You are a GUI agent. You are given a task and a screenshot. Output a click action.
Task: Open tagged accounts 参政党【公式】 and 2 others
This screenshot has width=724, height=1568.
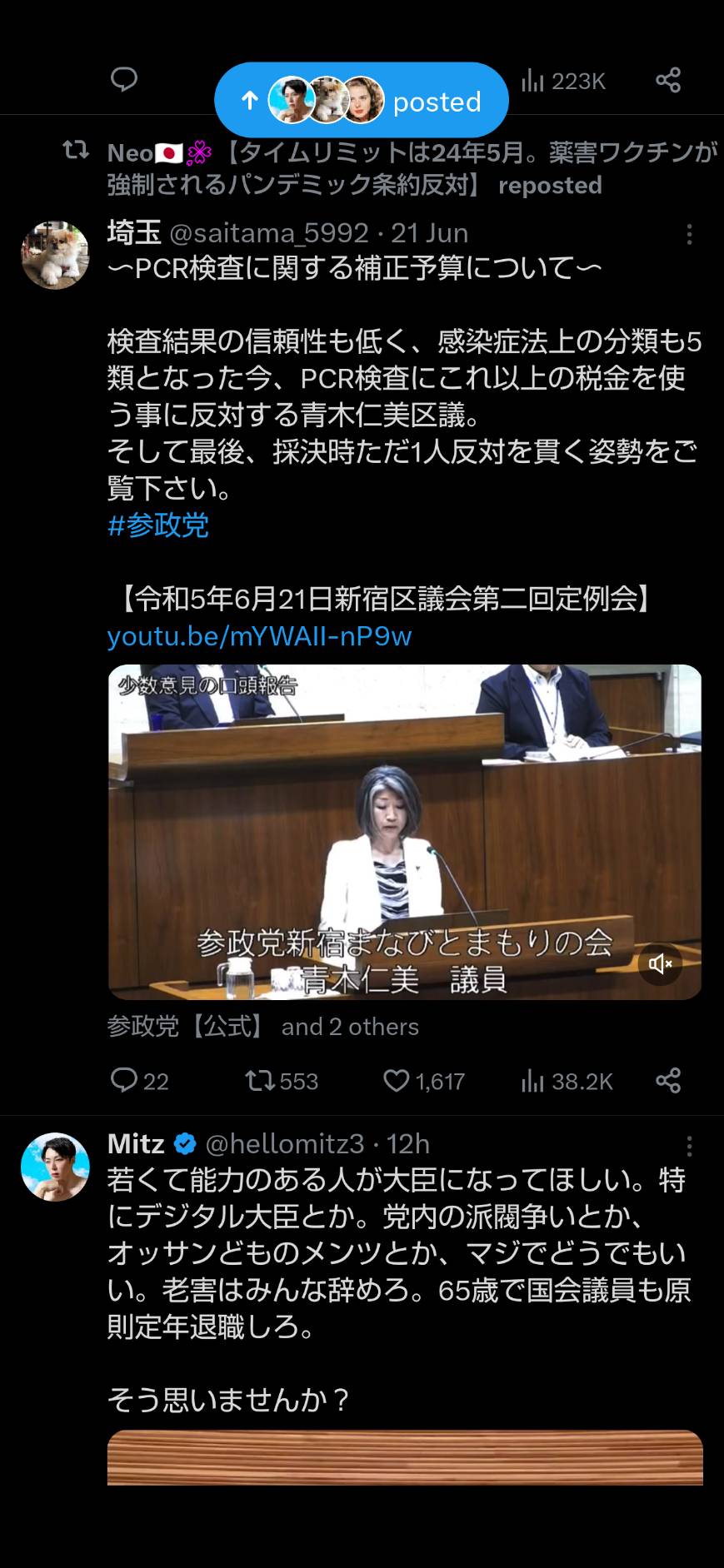point(262,1027)
